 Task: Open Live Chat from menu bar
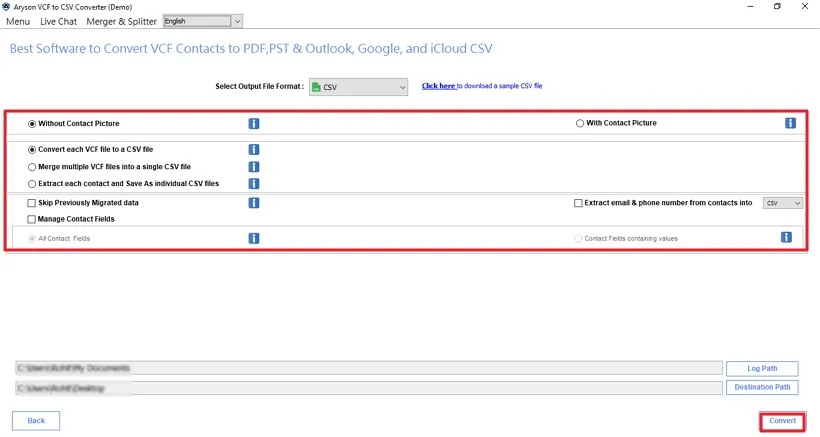58,21
